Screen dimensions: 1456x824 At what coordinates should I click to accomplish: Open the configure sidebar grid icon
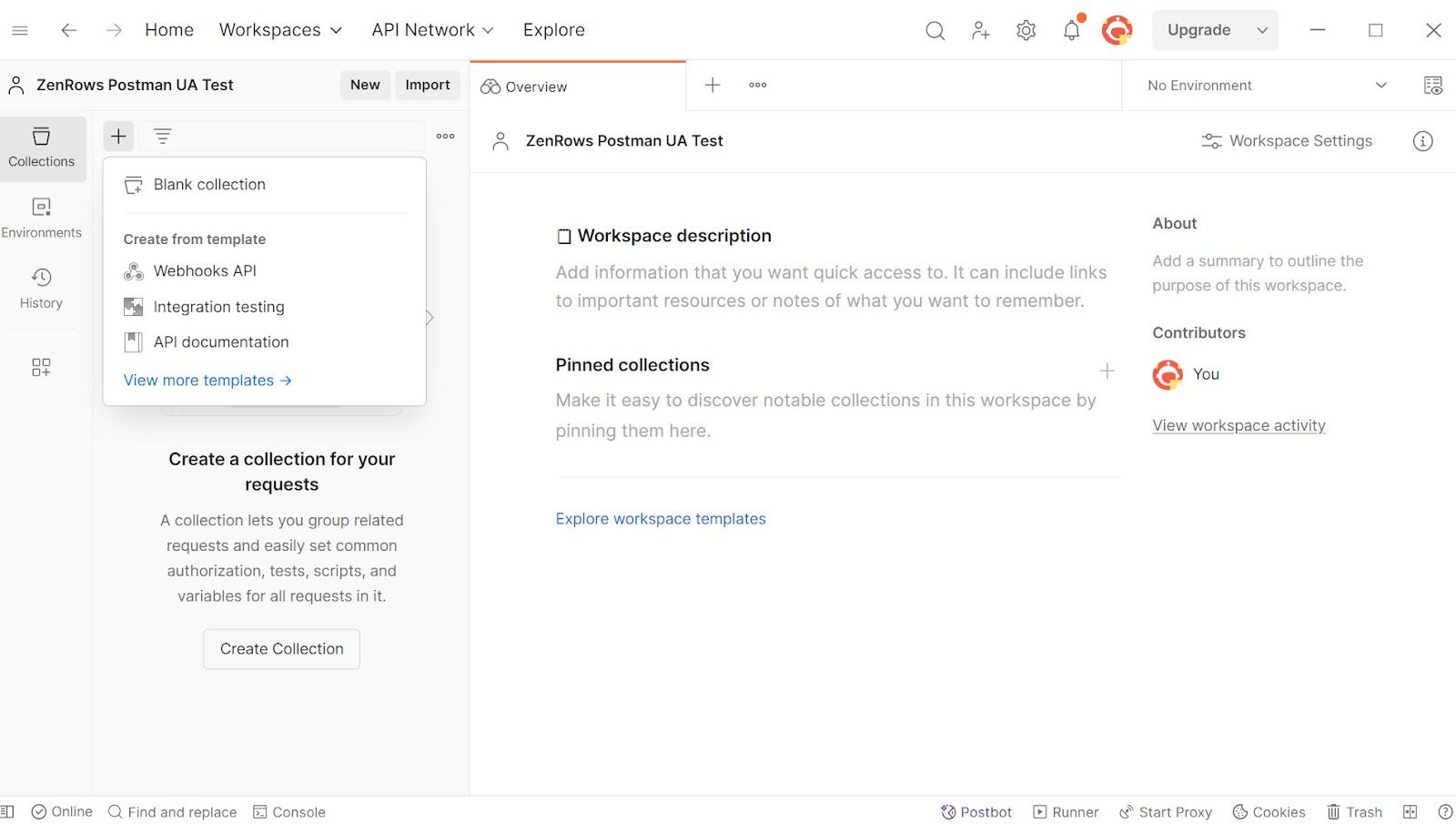(41, 367)
